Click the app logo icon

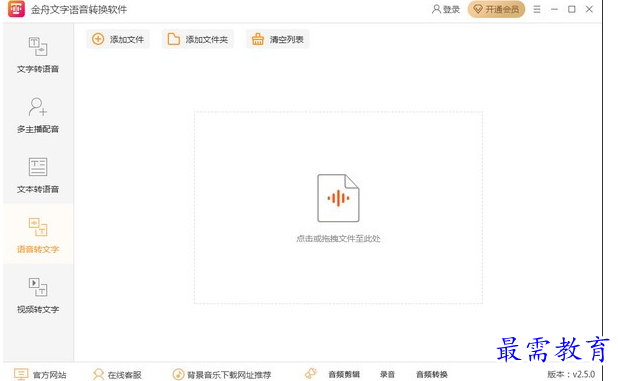pos(16,9)
